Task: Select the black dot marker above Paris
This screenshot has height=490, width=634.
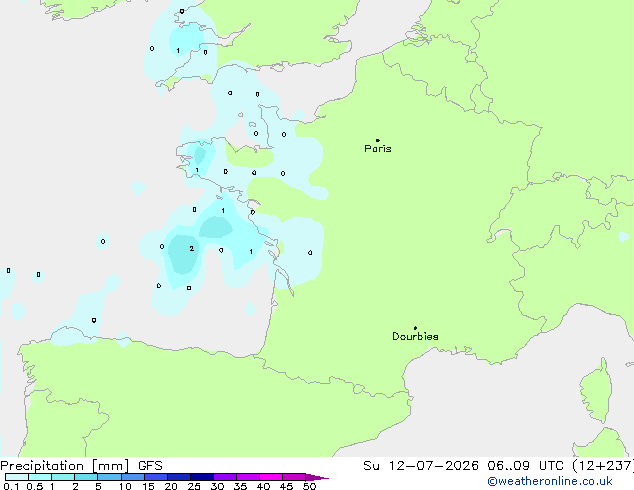Action: tap(378, 140)
